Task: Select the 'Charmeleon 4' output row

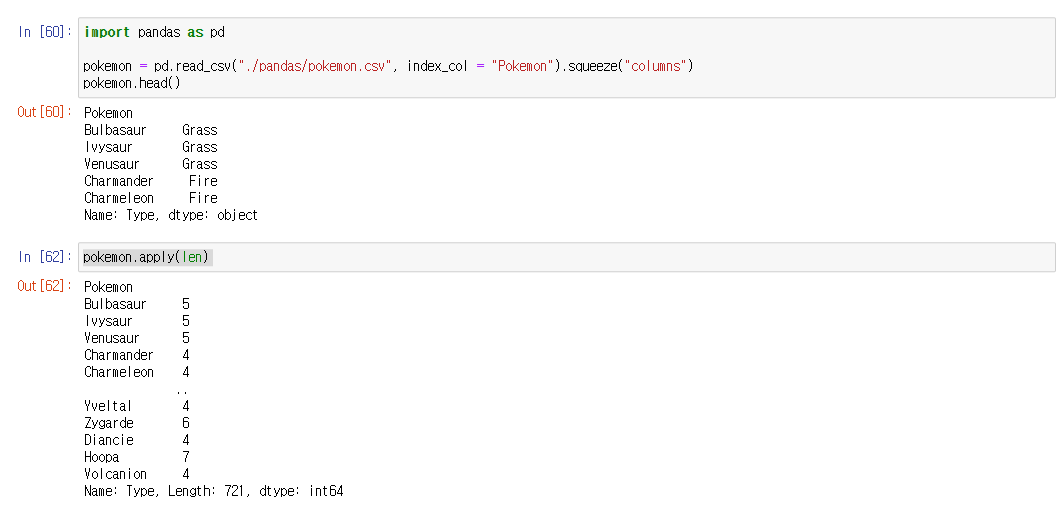Action: 137,372
